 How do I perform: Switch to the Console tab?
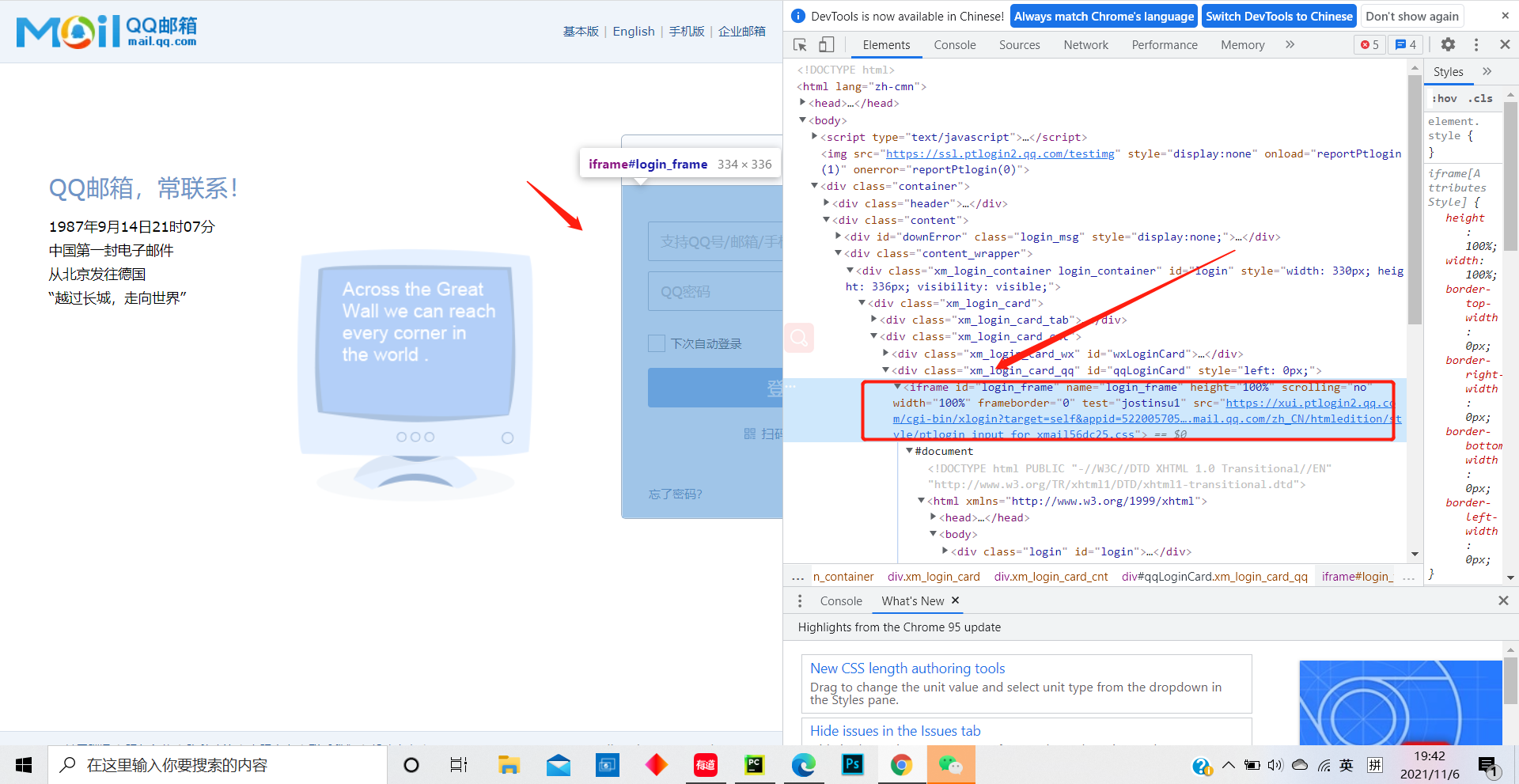955,45
